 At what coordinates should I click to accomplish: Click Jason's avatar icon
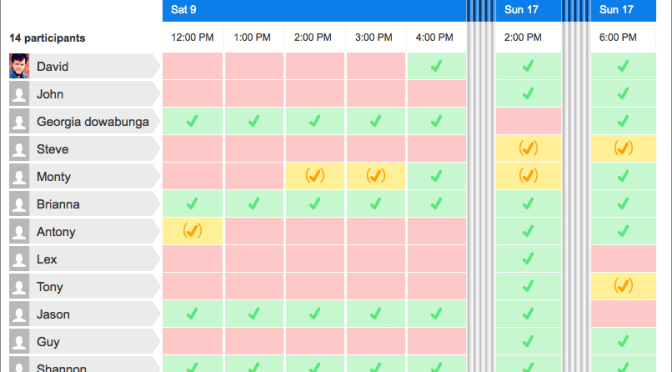click(x=19, y=314)
